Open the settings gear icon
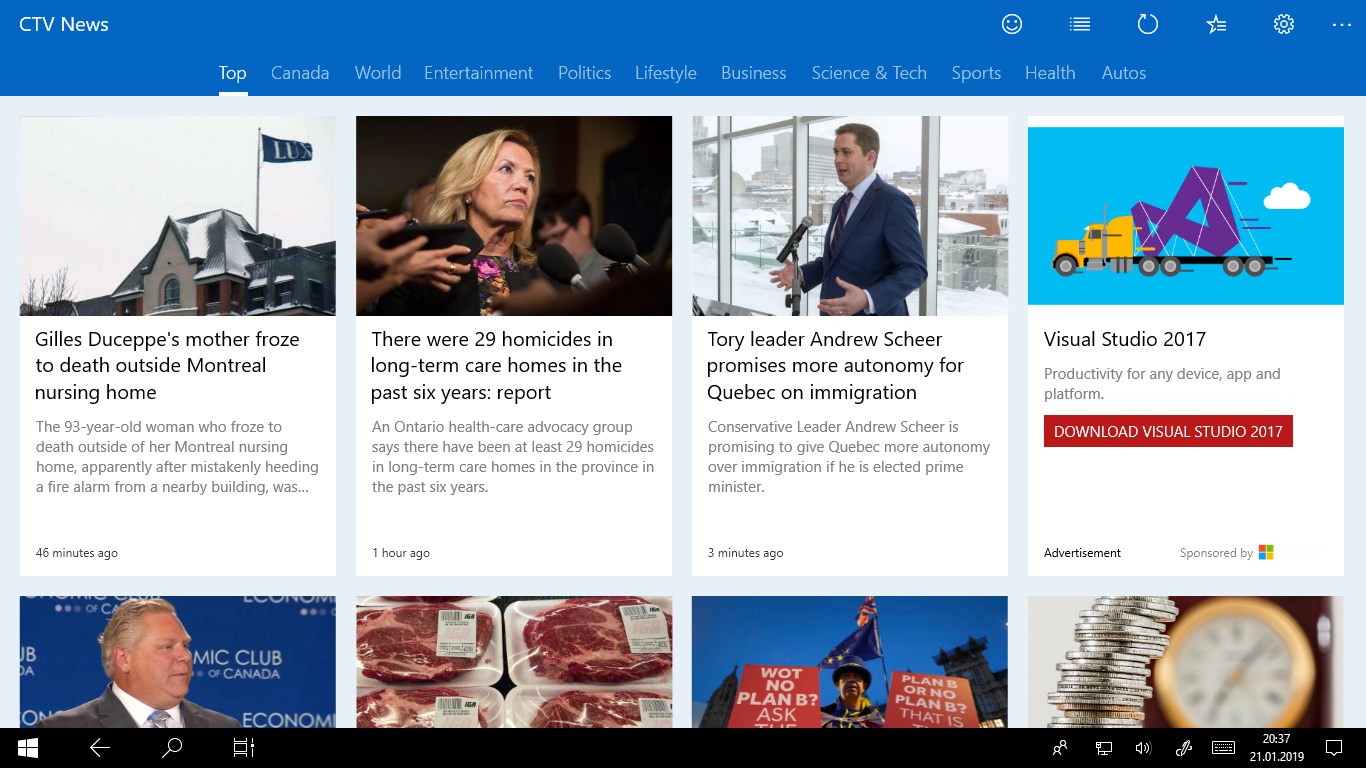 [x=1284, y=24]
